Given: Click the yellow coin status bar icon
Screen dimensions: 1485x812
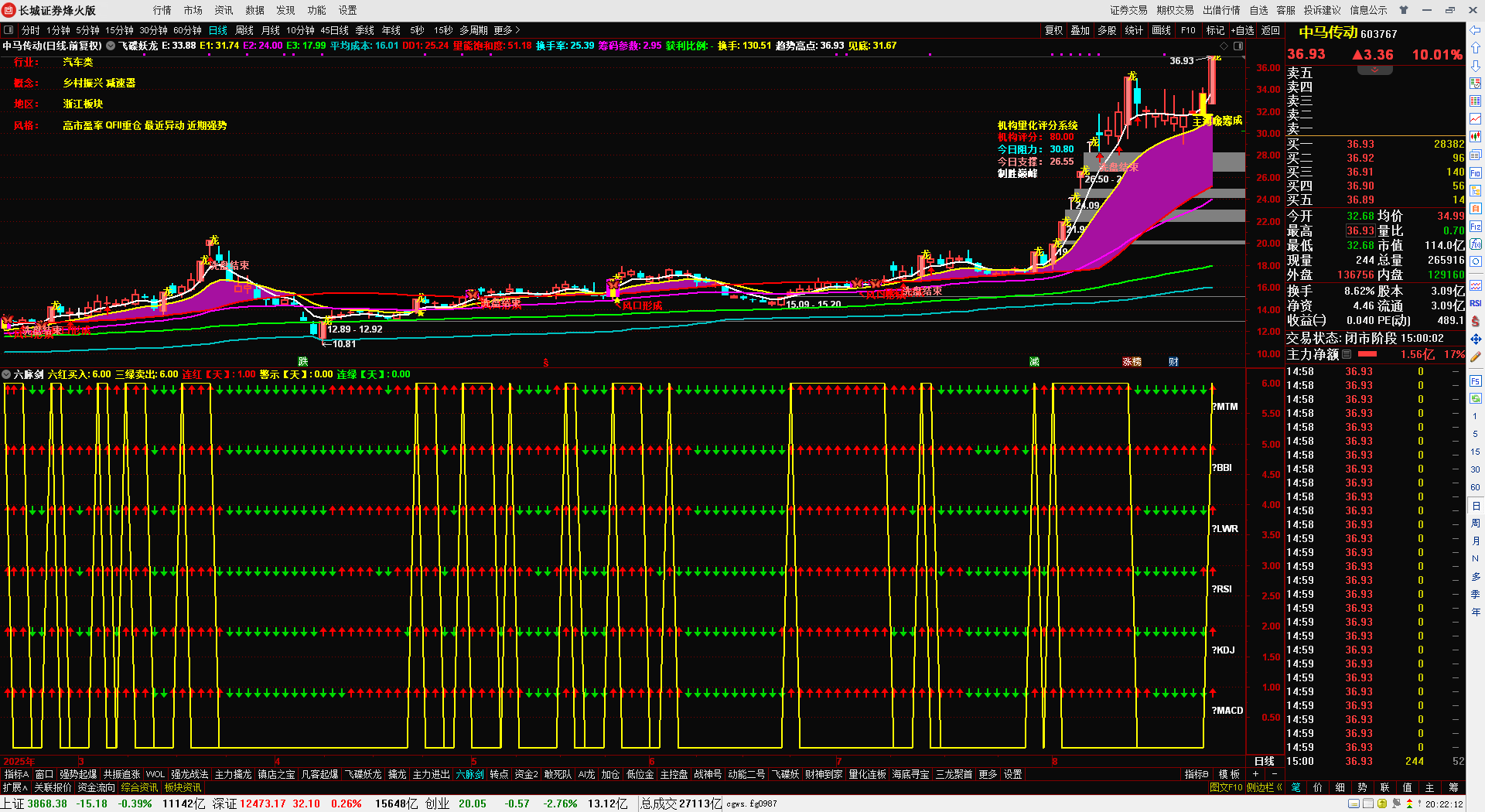Looking at the screenshot, I should 1382,803.
